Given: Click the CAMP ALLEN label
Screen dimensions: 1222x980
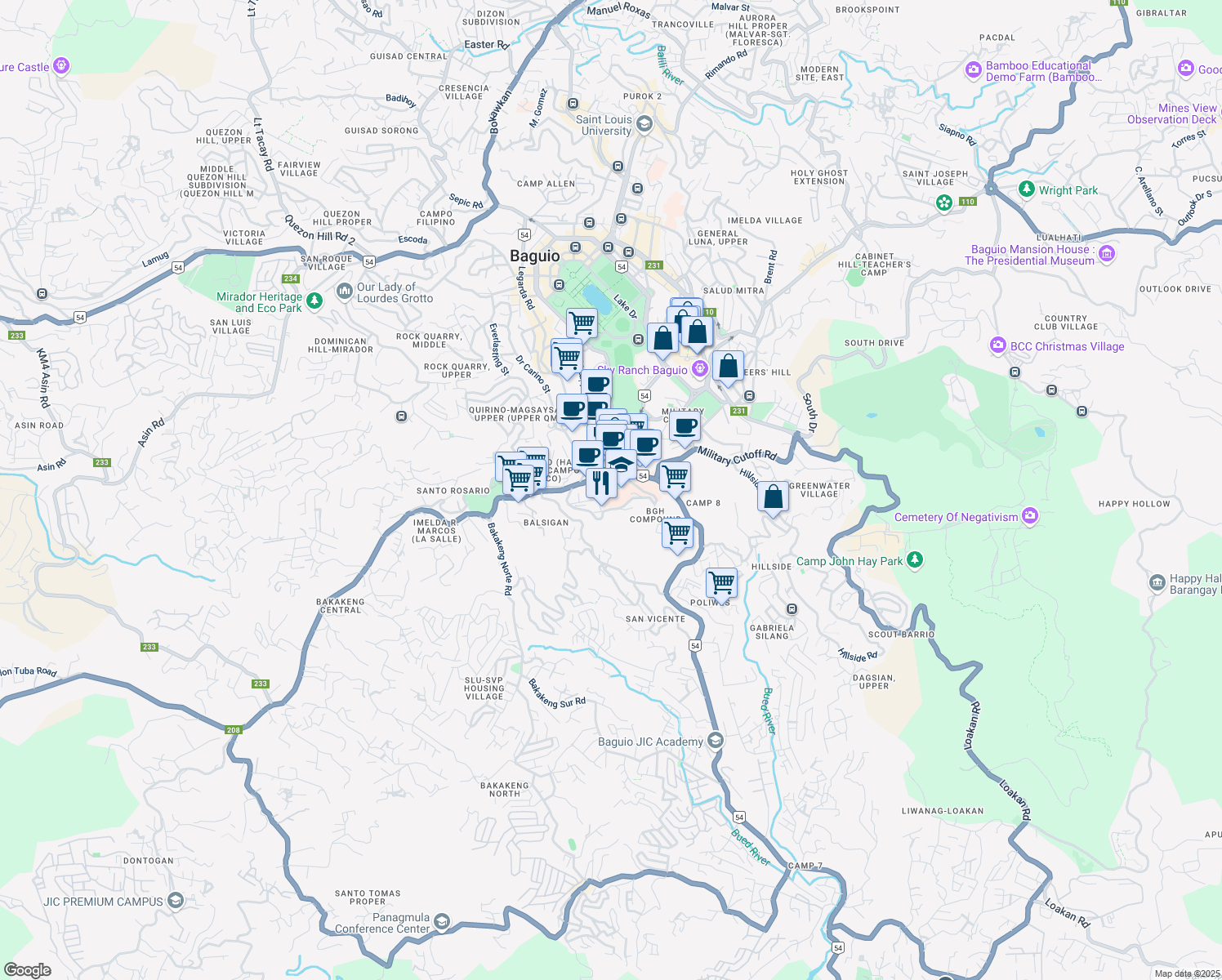Looking at the screenshot, I should (546, 184).
